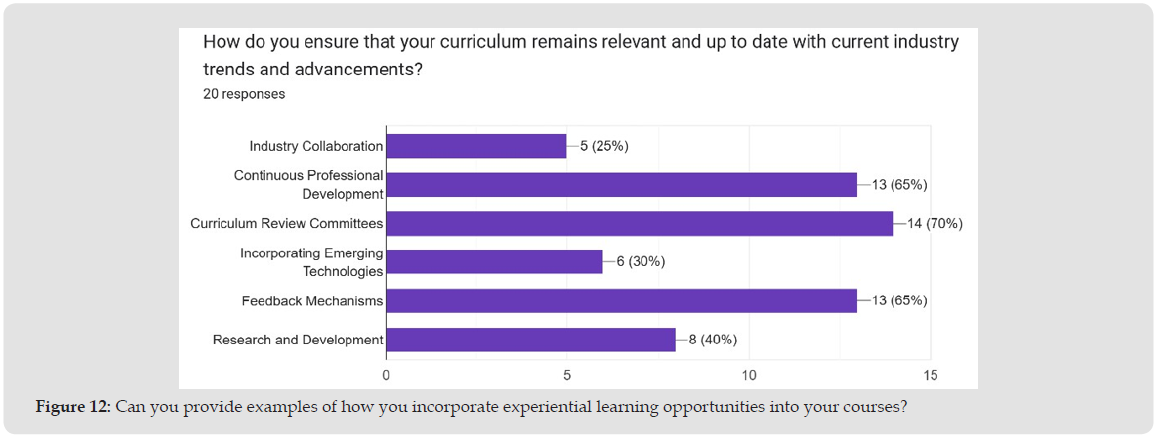This screenshot has height=440, width=1159.
Task: Select the "Figure 12:" caption label
Action: click(x=73, y=407)
